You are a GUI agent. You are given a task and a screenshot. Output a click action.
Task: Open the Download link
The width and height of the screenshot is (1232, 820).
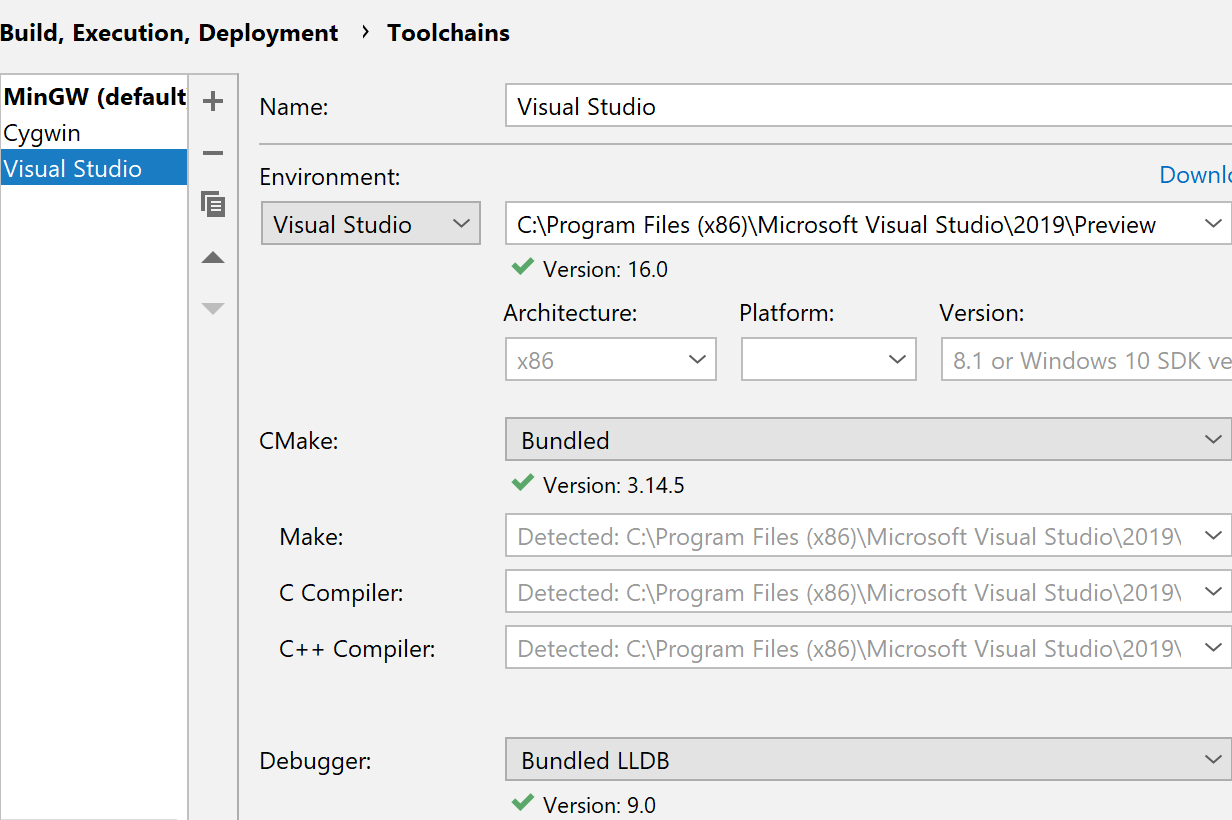click(1195, 176)
